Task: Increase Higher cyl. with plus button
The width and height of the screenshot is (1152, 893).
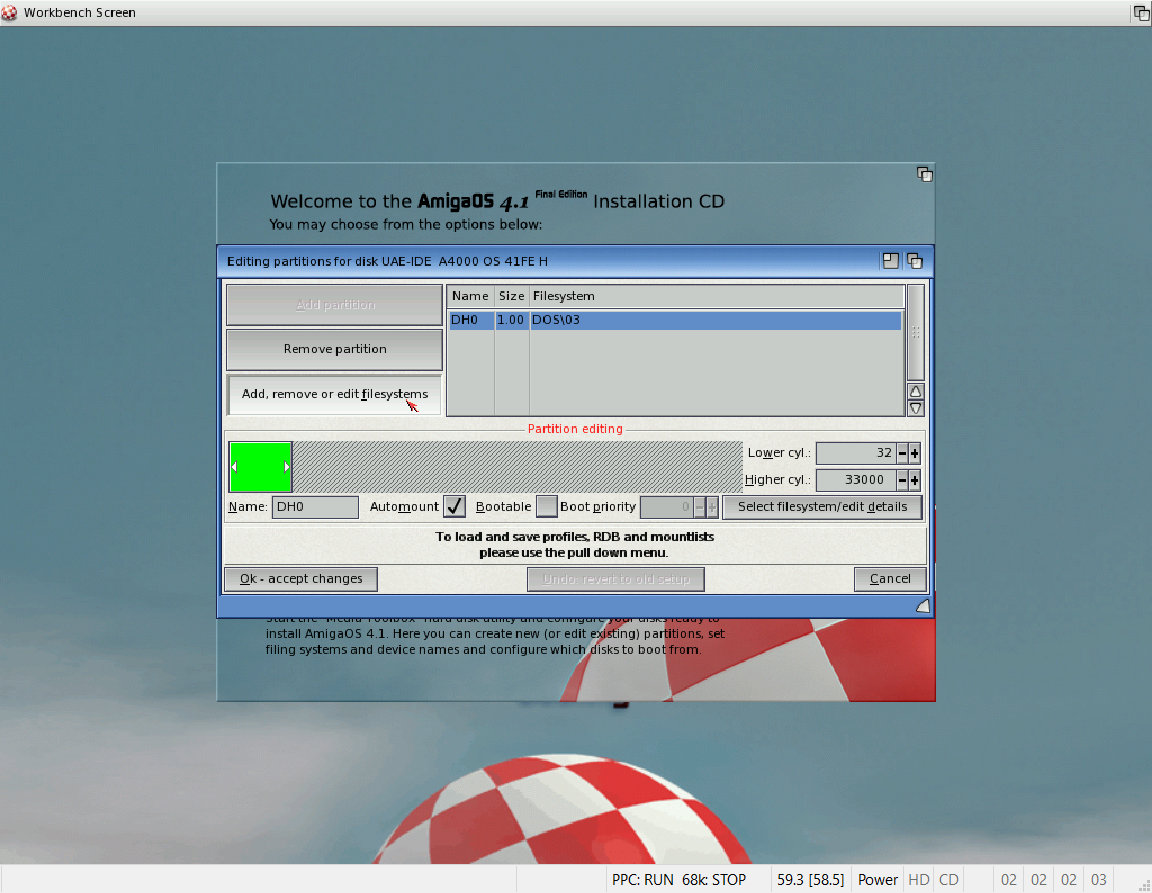Action: click(915, 480)
